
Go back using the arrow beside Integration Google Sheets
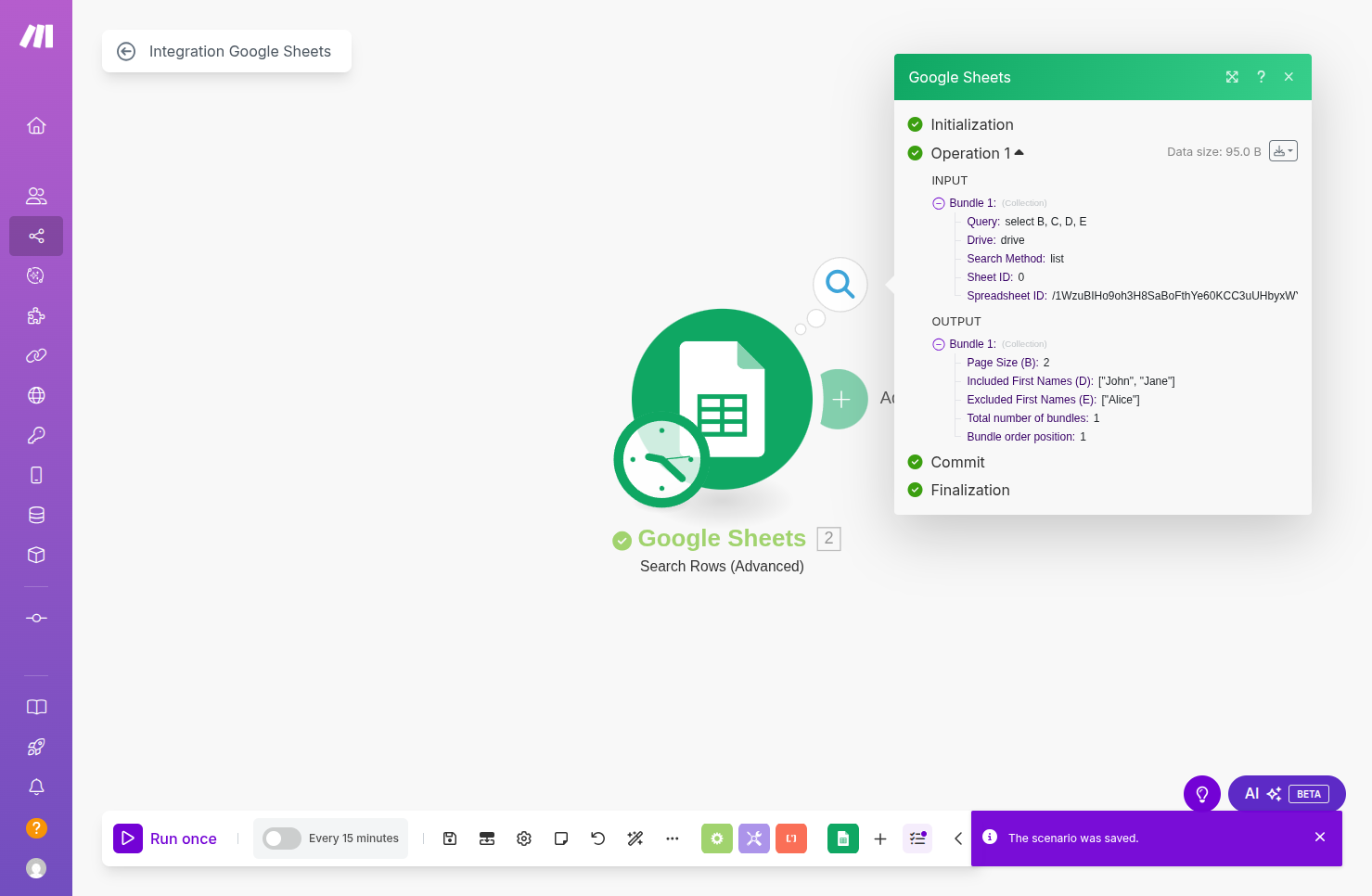126,52
